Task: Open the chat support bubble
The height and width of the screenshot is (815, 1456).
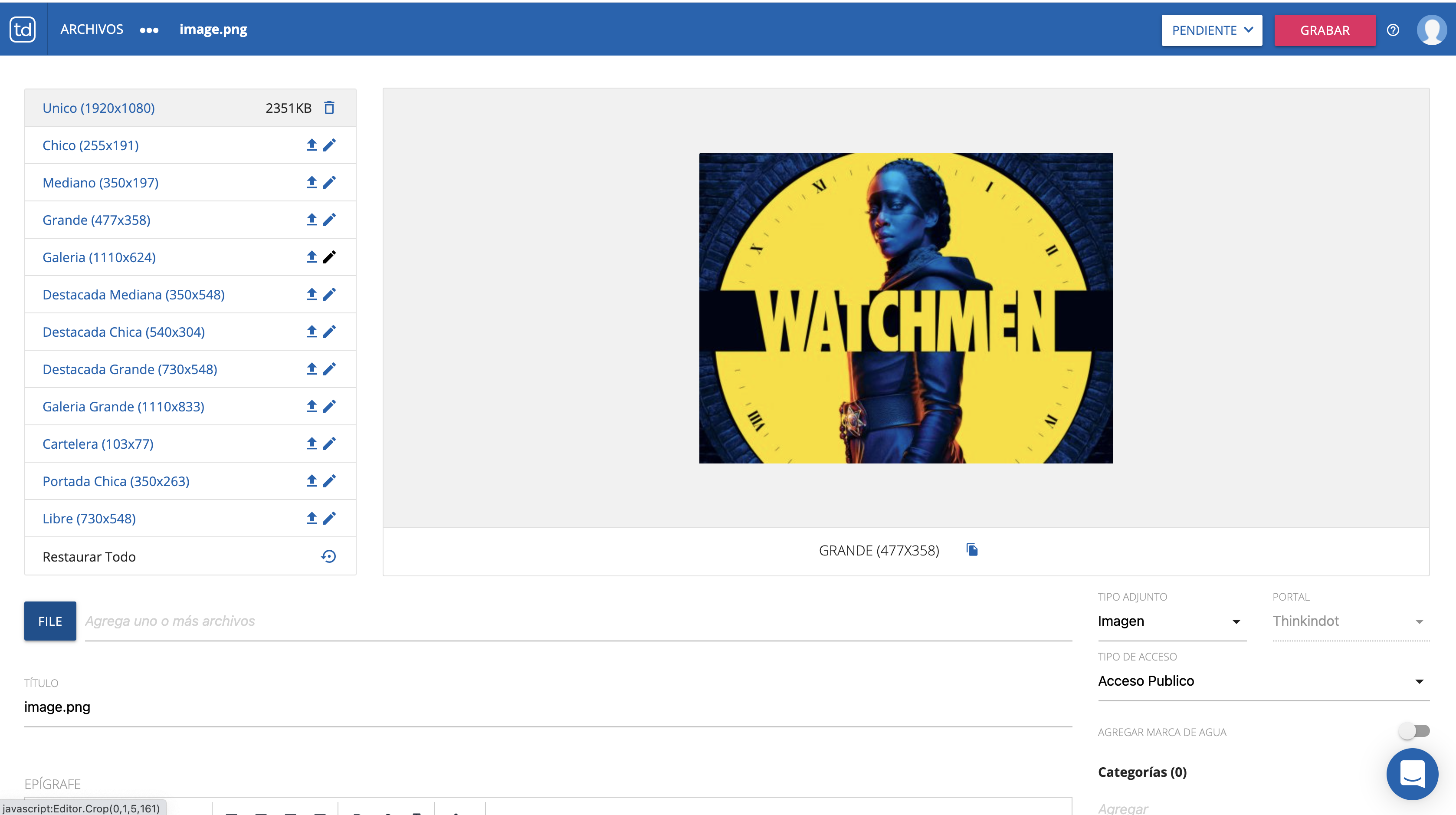Action: click(1412, 774)
